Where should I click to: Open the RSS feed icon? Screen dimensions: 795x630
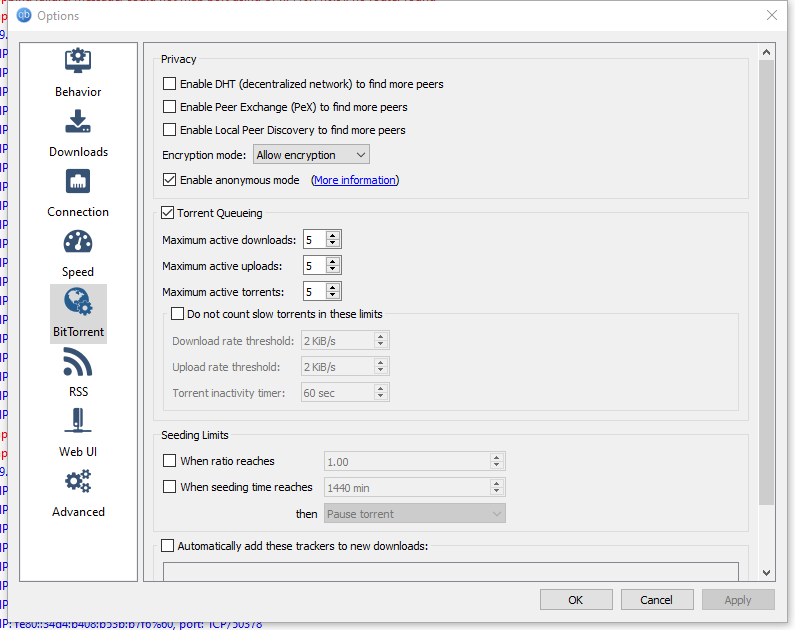pos(78,361)
